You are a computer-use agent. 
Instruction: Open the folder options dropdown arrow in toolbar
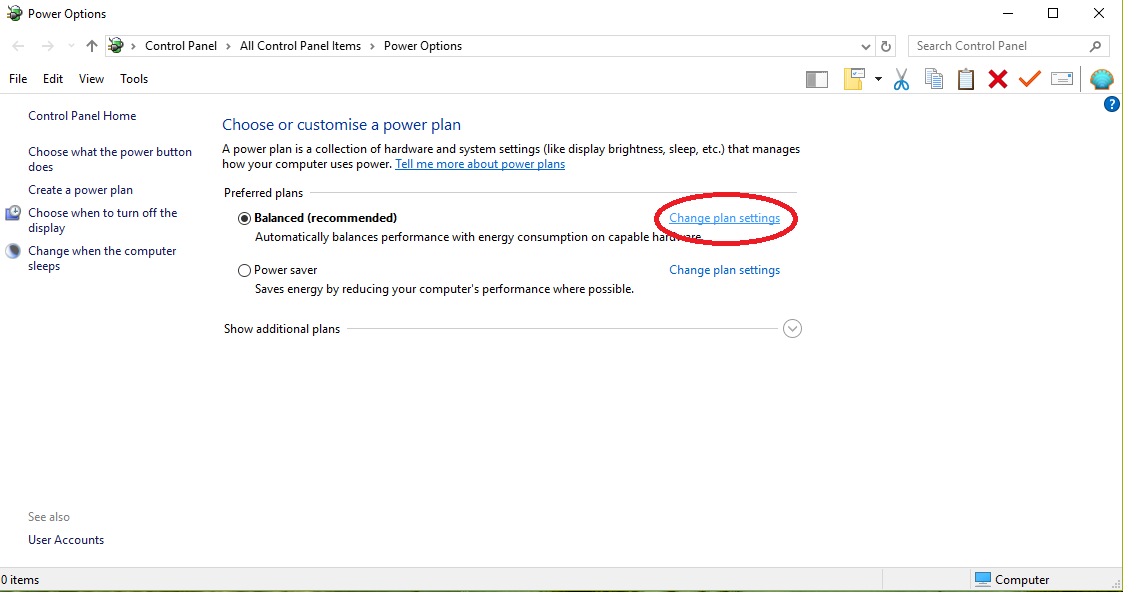[878, 79]
